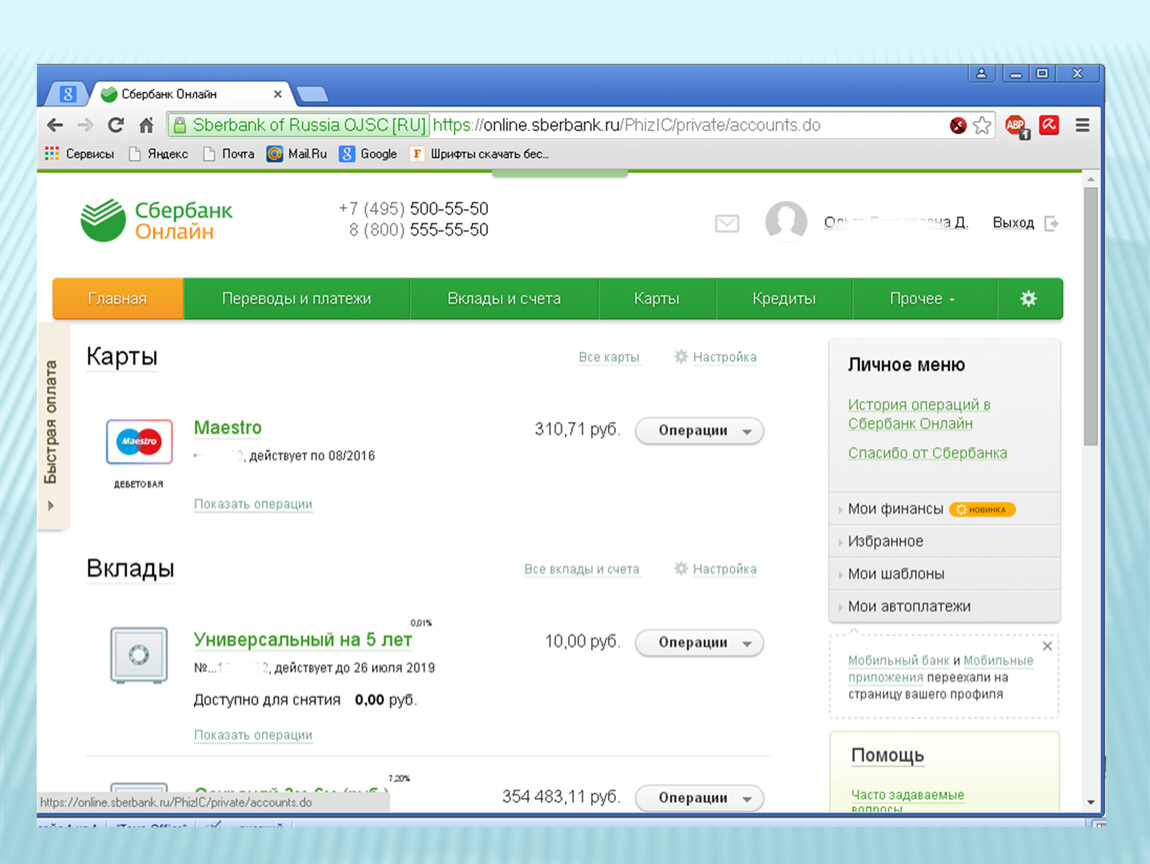Open the Мобильный банк link

click(898, 660)
